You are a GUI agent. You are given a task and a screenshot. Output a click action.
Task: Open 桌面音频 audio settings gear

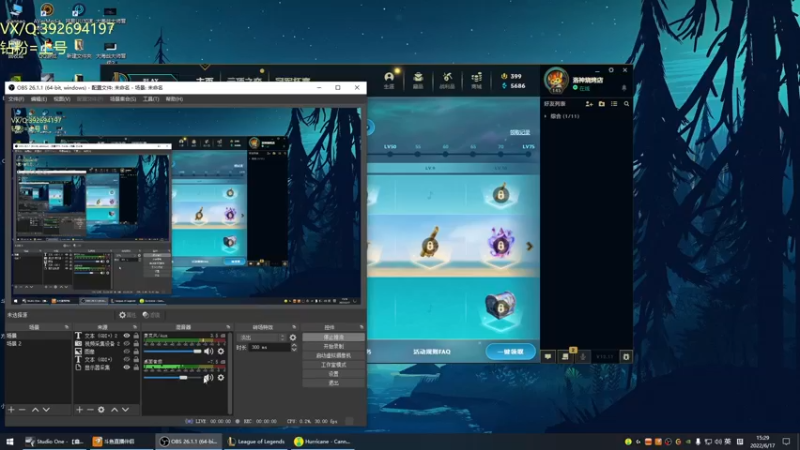221,378
